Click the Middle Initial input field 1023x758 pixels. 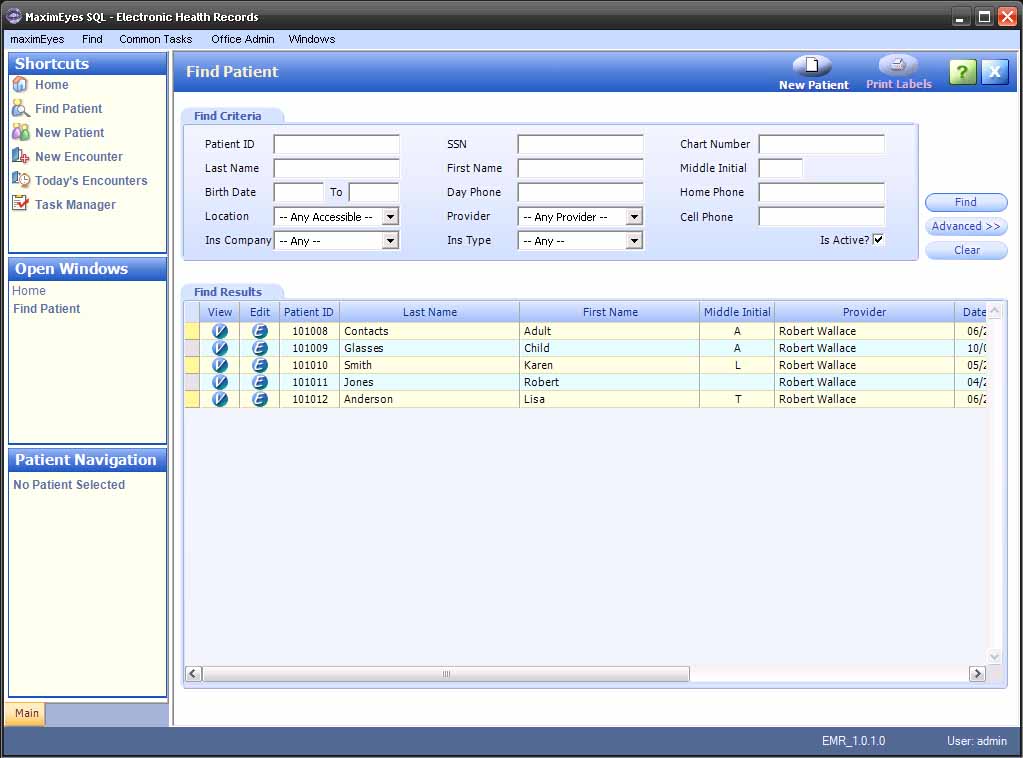(x=781, y=168)
